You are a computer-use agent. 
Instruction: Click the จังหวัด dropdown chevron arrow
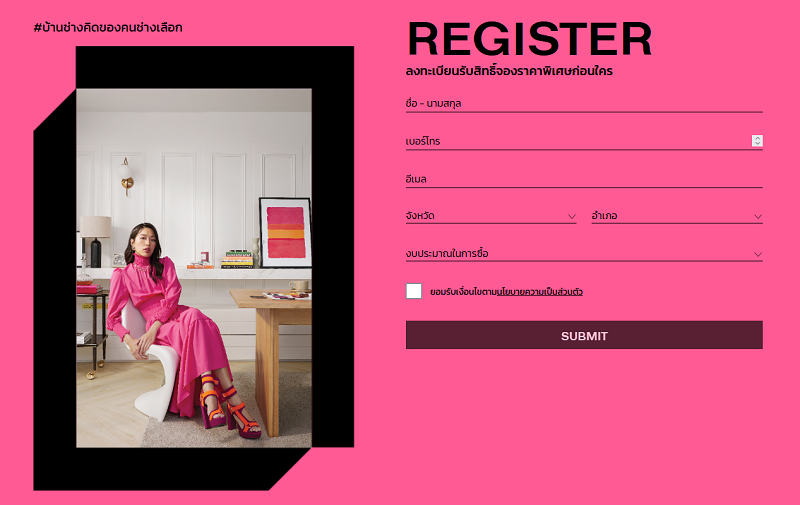(571, 217)
